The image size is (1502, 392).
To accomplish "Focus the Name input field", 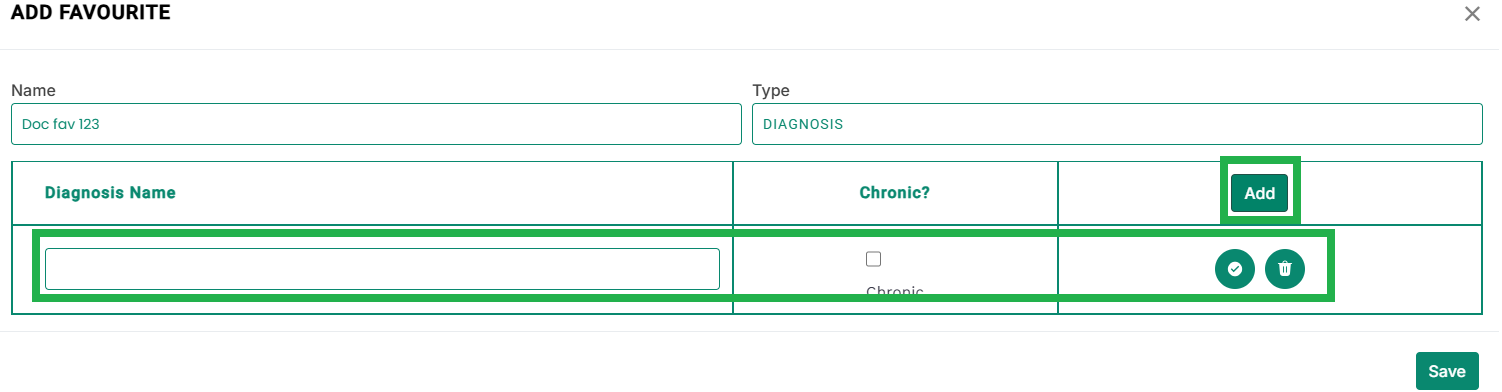I will point(376,125).
